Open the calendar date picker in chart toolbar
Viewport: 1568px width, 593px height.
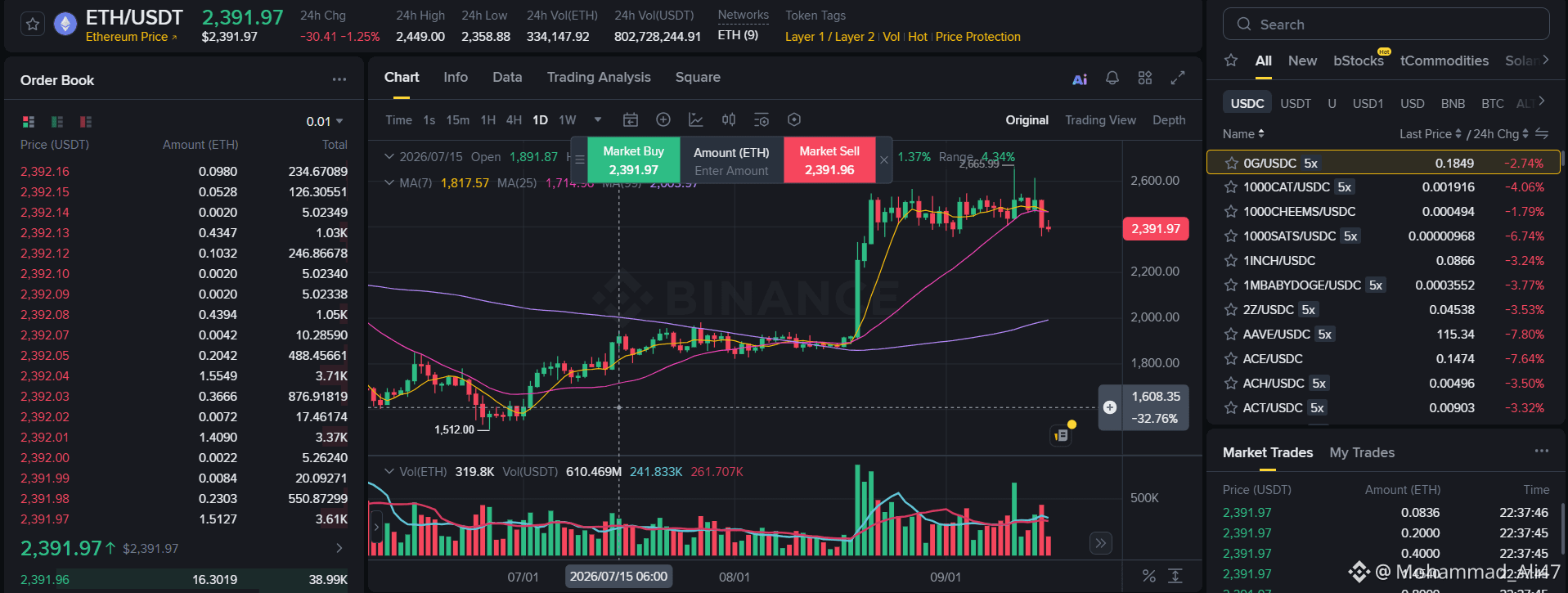click(x=631, y=120)
